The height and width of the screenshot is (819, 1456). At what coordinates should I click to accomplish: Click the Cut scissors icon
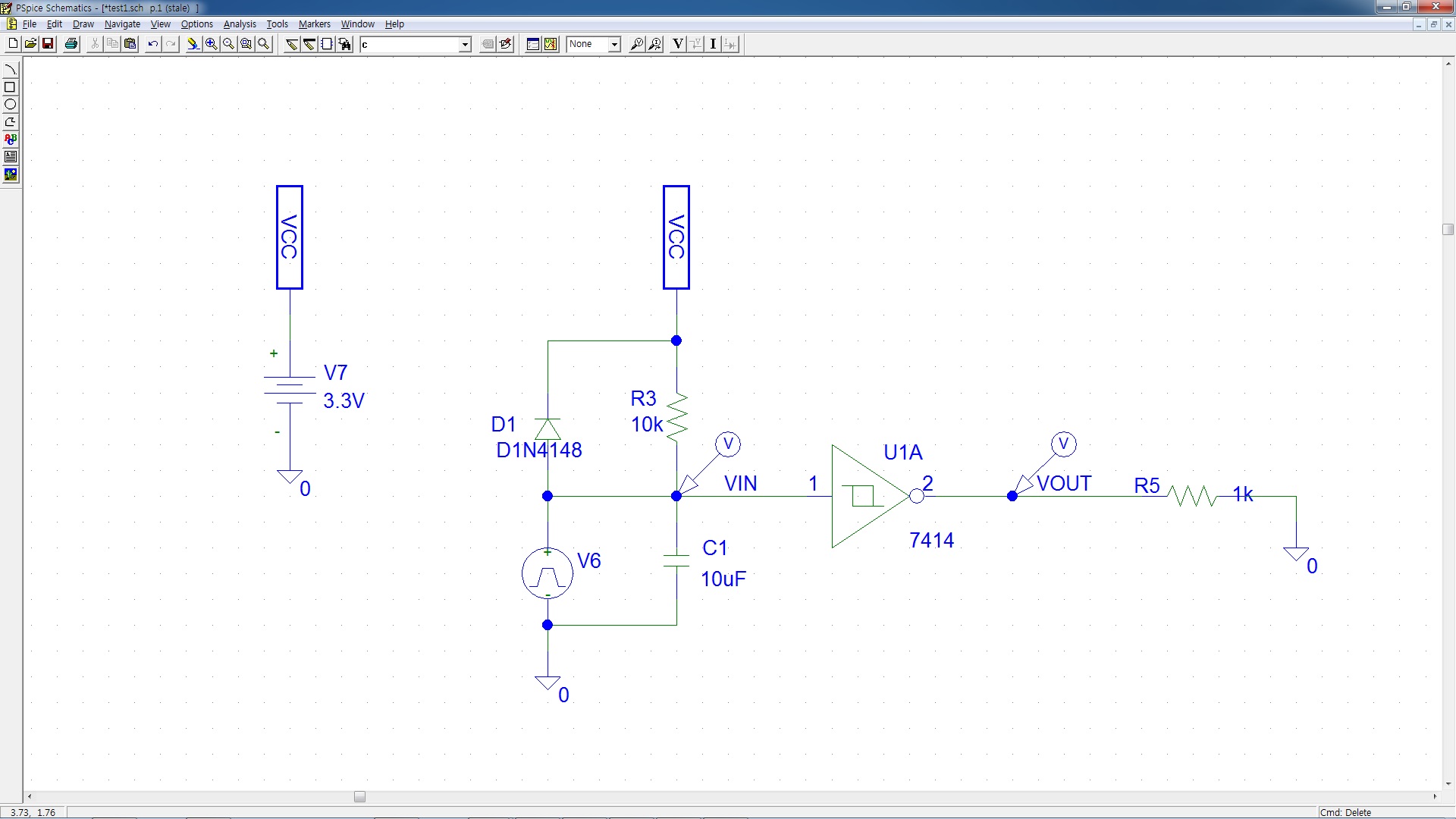[95, 44]
